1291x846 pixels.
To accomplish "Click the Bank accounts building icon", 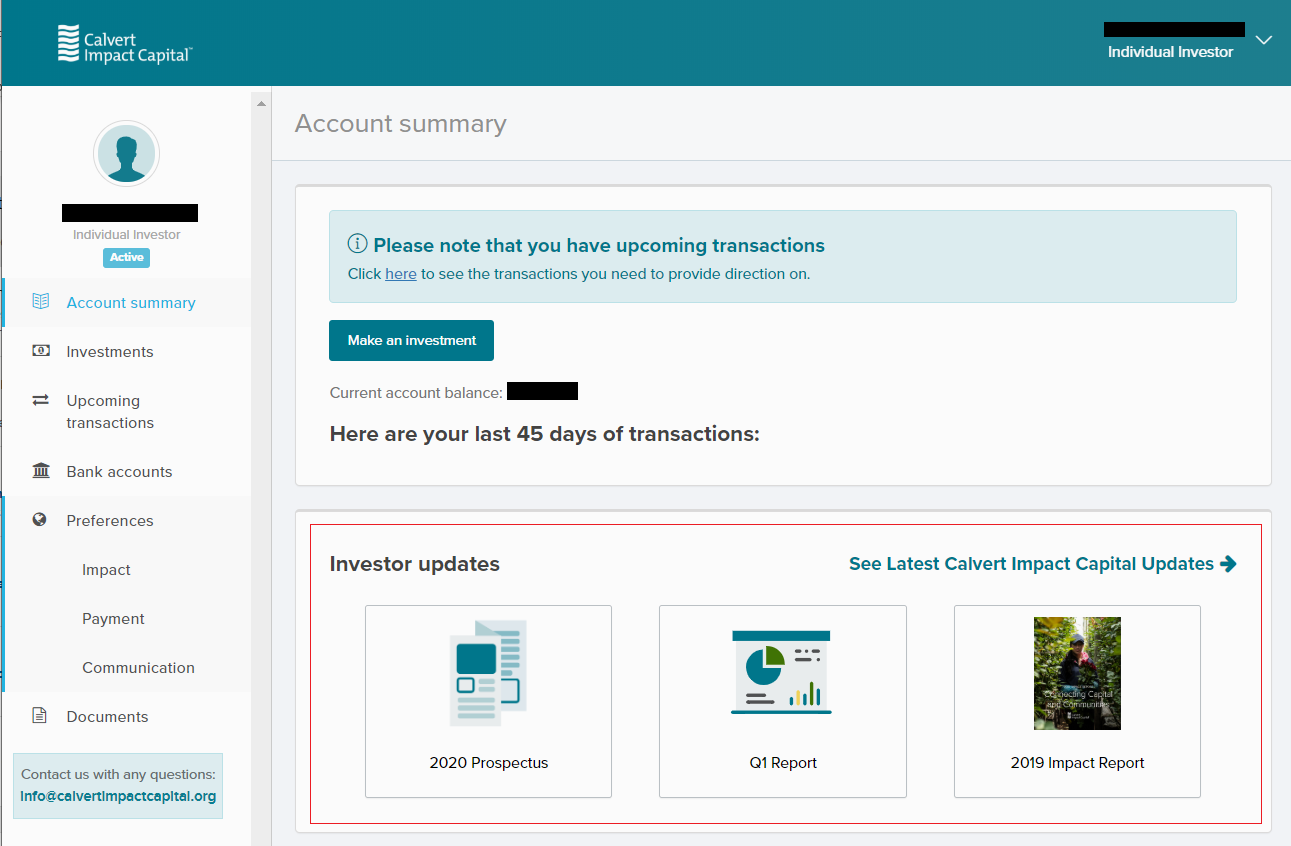I will tap(41, 471).
